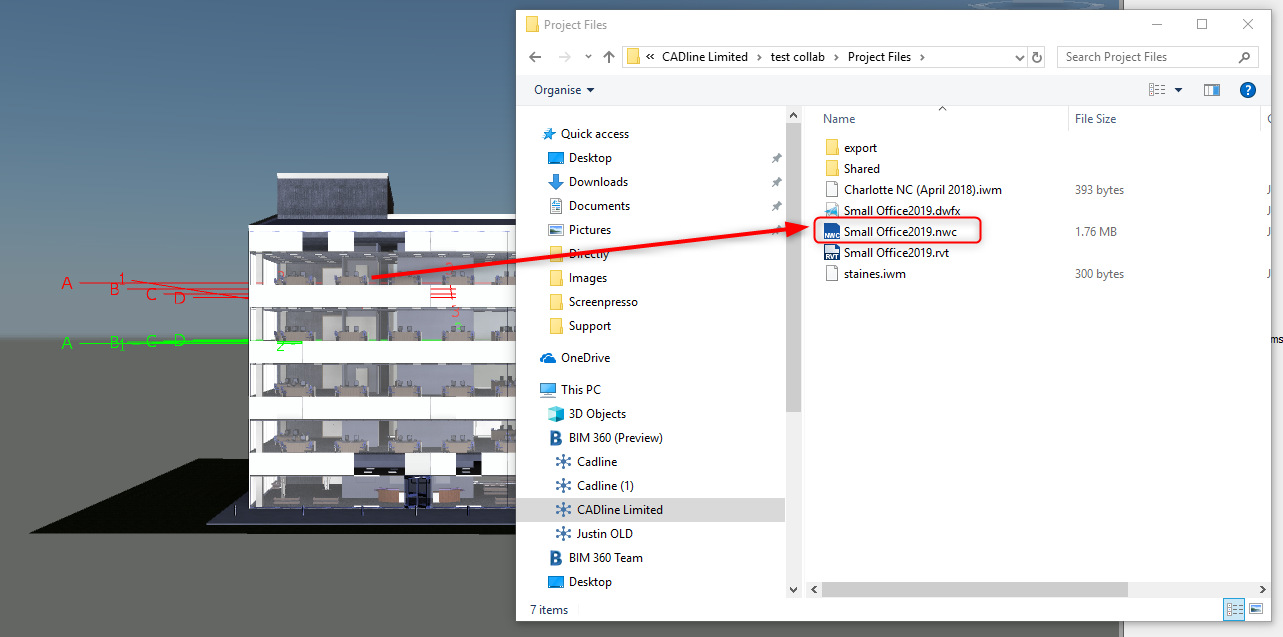Refresh the Project Files folder view
Screen dimensions: 1283x637
pos(1037,57)
